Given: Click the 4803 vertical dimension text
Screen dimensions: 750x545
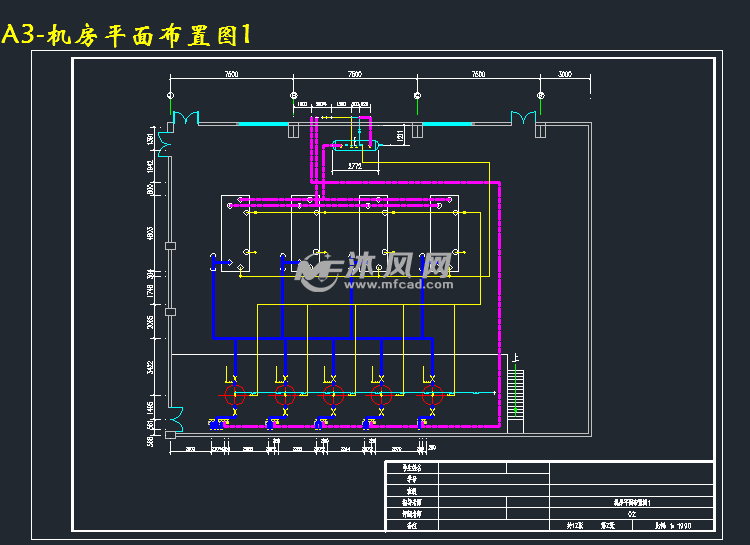Looking at the screenshot, I should (150, 234).
